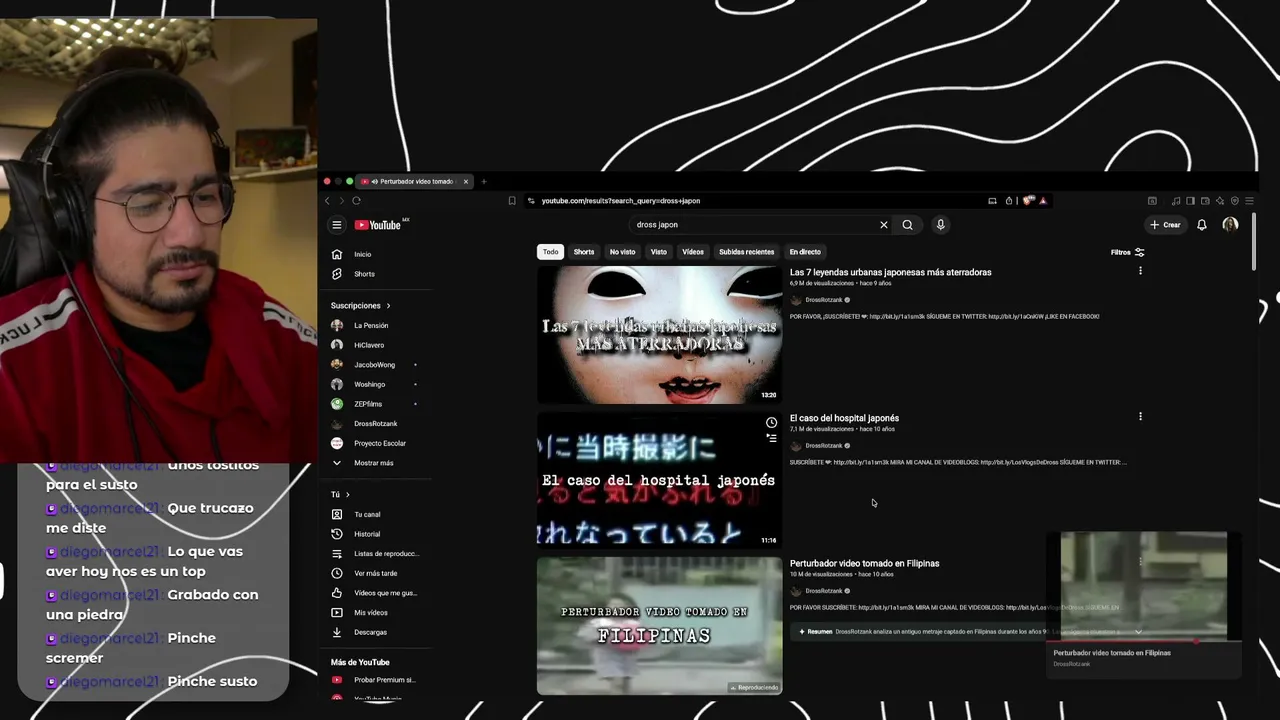
Task: Open DrossRotzank channel under Las 7 leyendas
Action: (x=824, y=300)
